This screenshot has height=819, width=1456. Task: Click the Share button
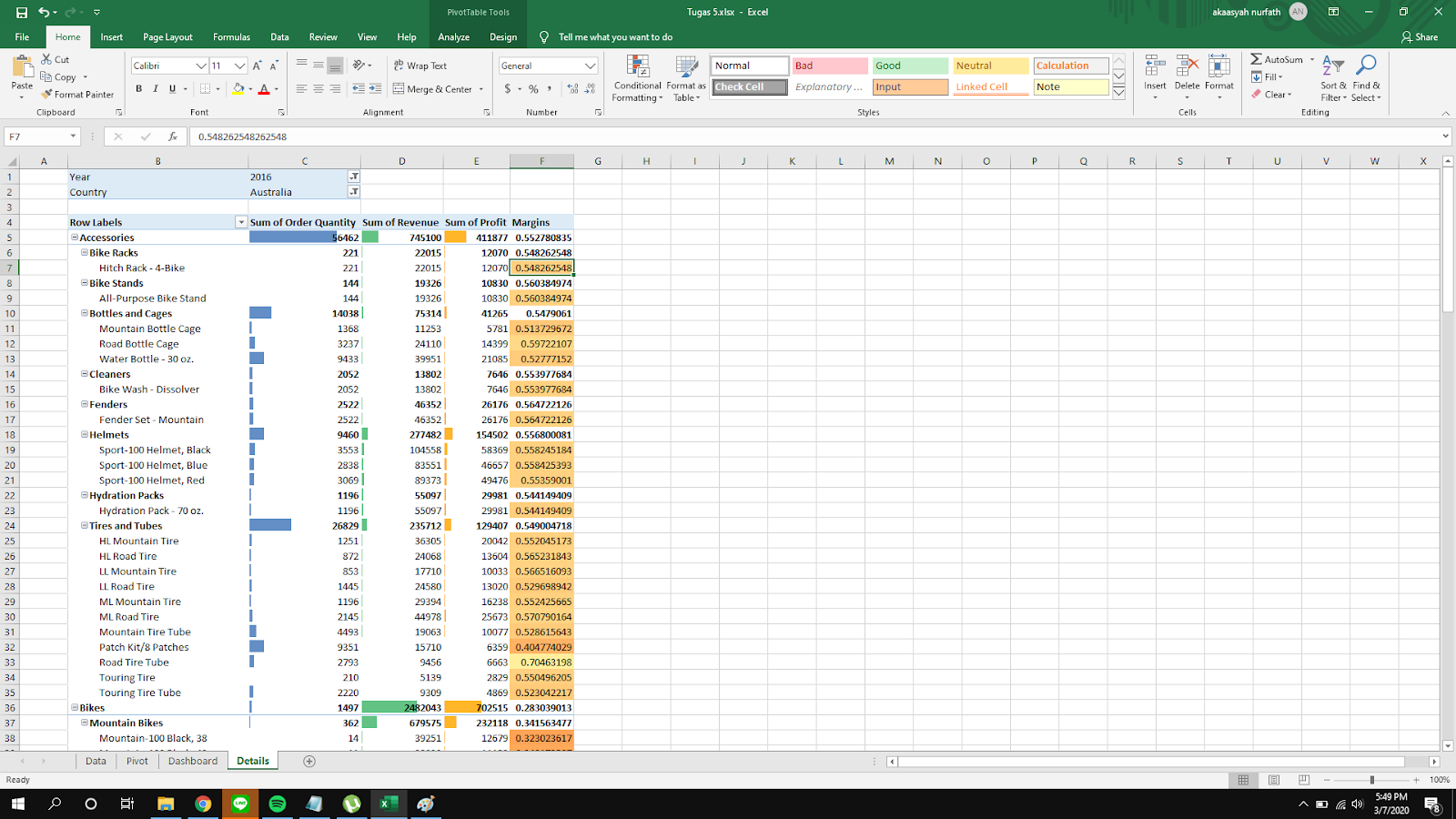[x=1420, y=37]
